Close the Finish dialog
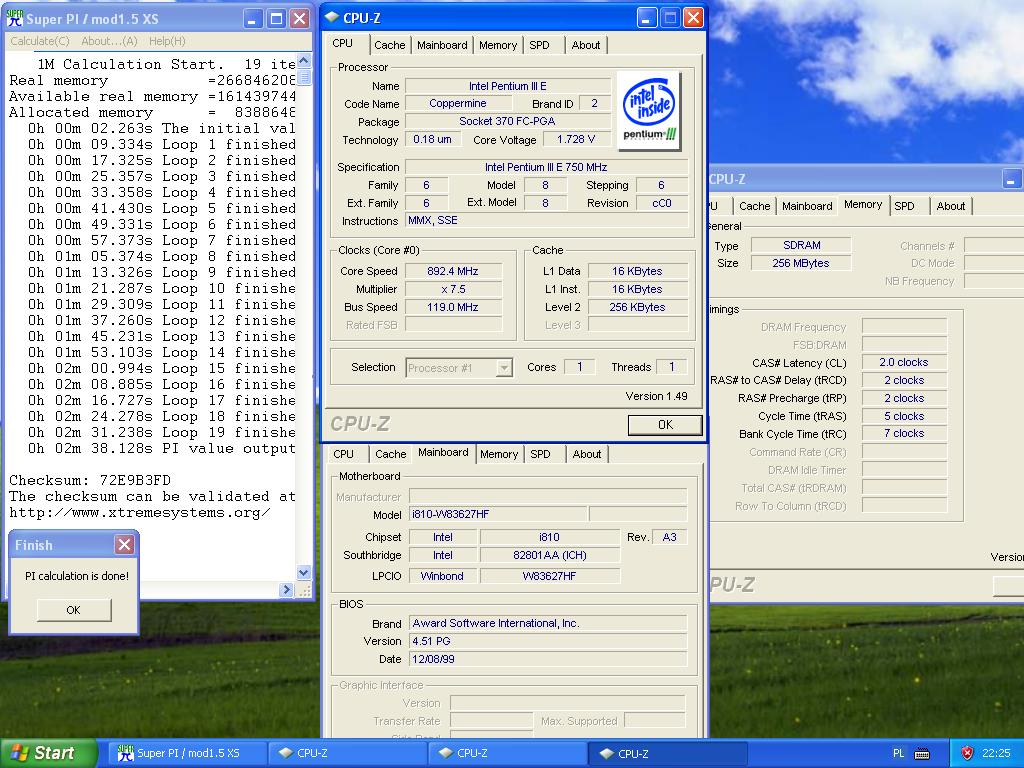This screenshot has width=1024, height=768. click(124, 545)
